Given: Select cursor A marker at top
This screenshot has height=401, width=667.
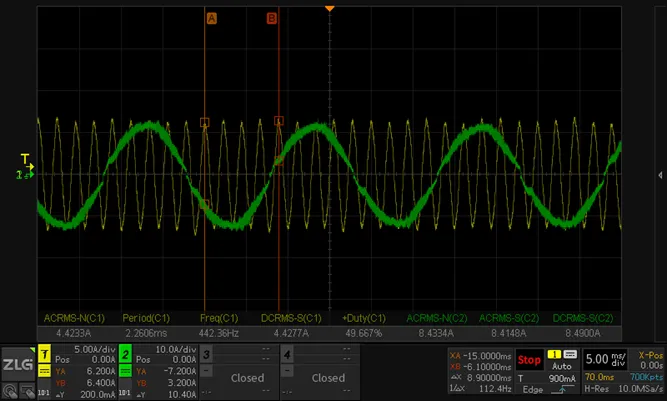Looking at the screenshot, I should [211, 18].
